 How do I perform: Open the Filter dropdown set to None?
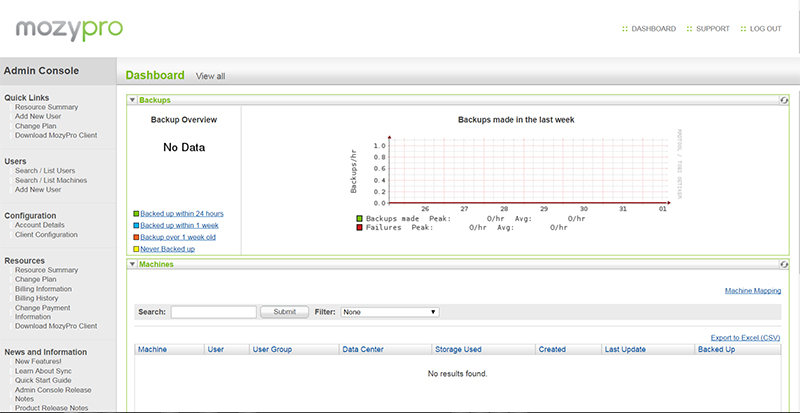click(x=390, y=312)
